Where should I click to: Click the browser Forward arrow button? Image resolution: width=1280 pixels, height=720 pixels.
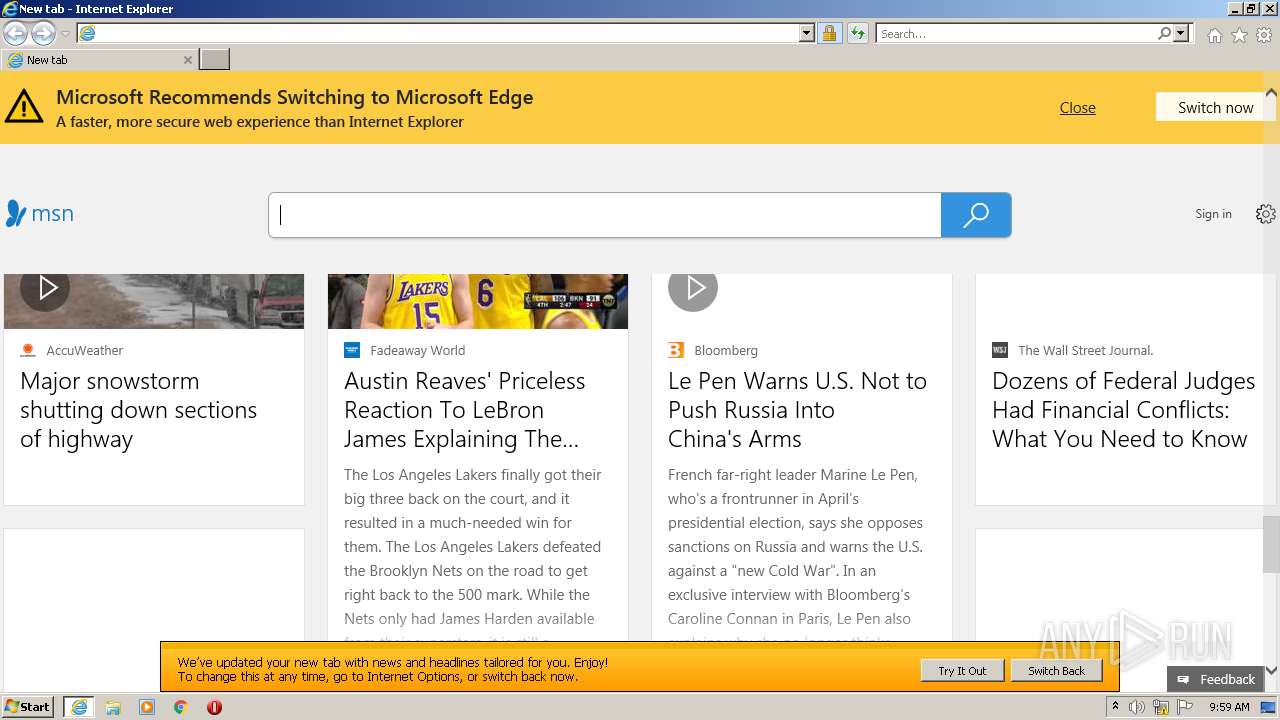coord(43,33)
